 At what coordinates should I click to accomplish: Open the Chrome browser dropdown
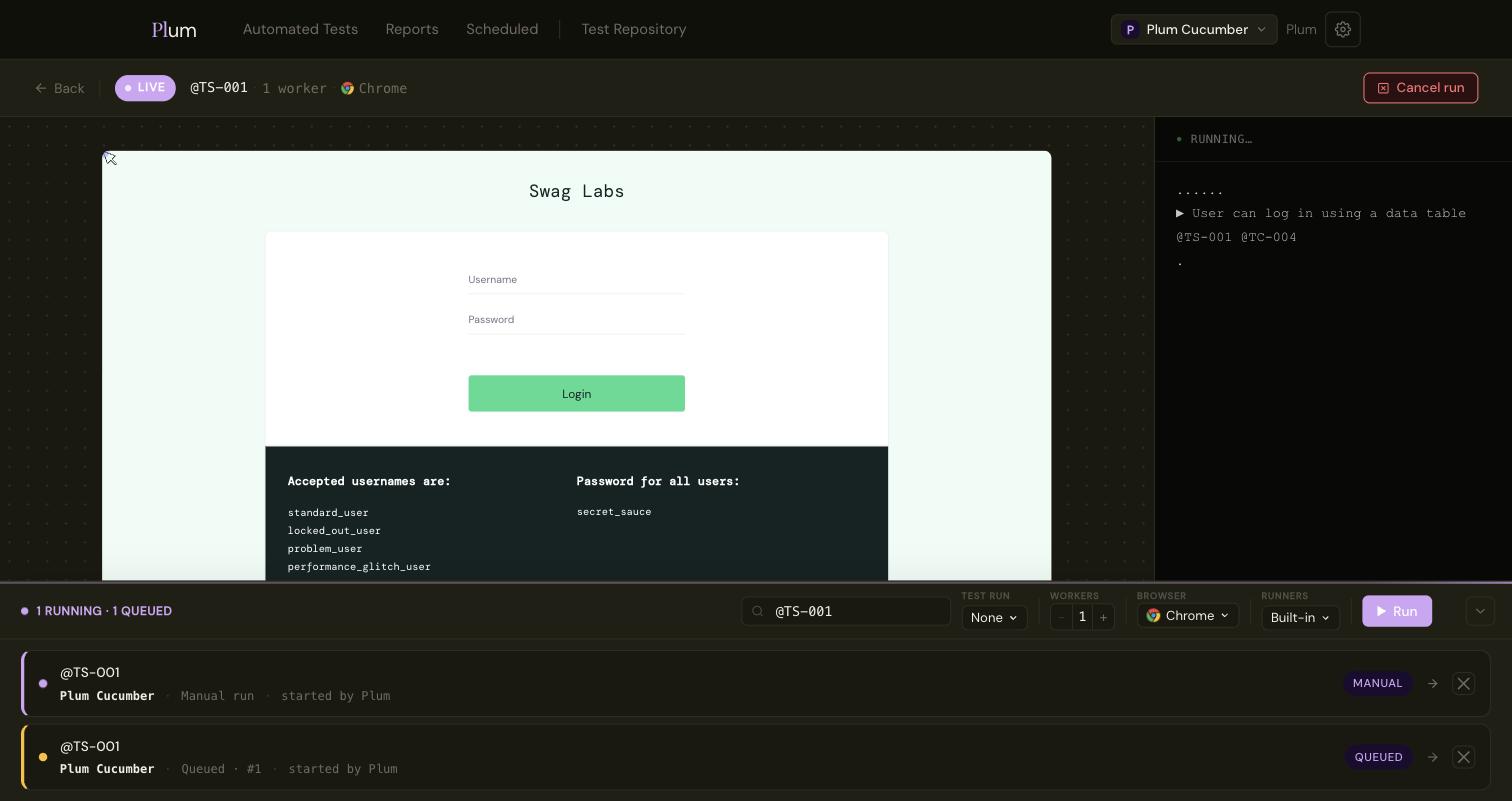(1188, 616)
